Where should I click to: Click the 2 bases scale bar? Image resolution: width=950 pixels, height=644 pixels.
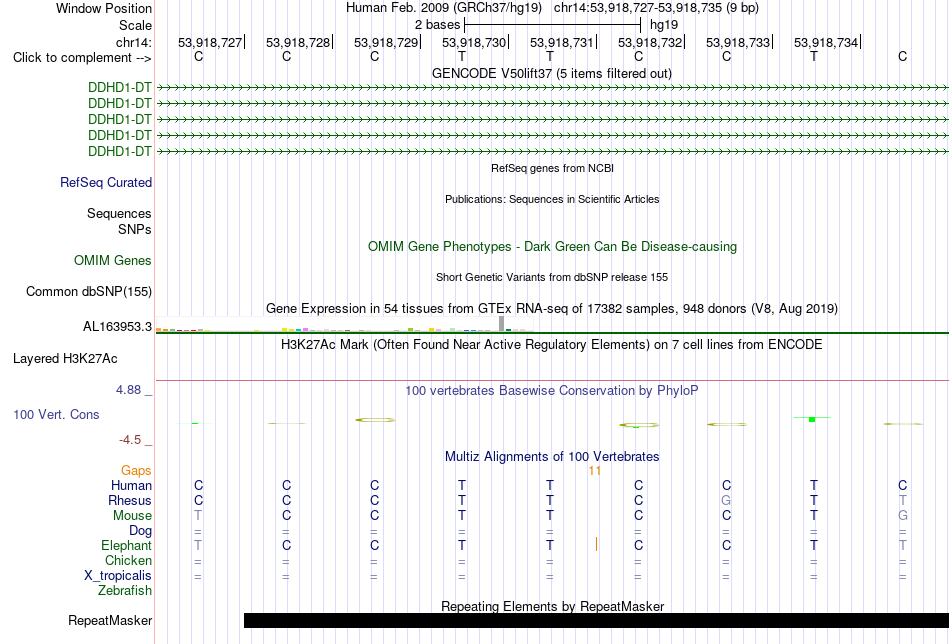[x=552, y=25]
